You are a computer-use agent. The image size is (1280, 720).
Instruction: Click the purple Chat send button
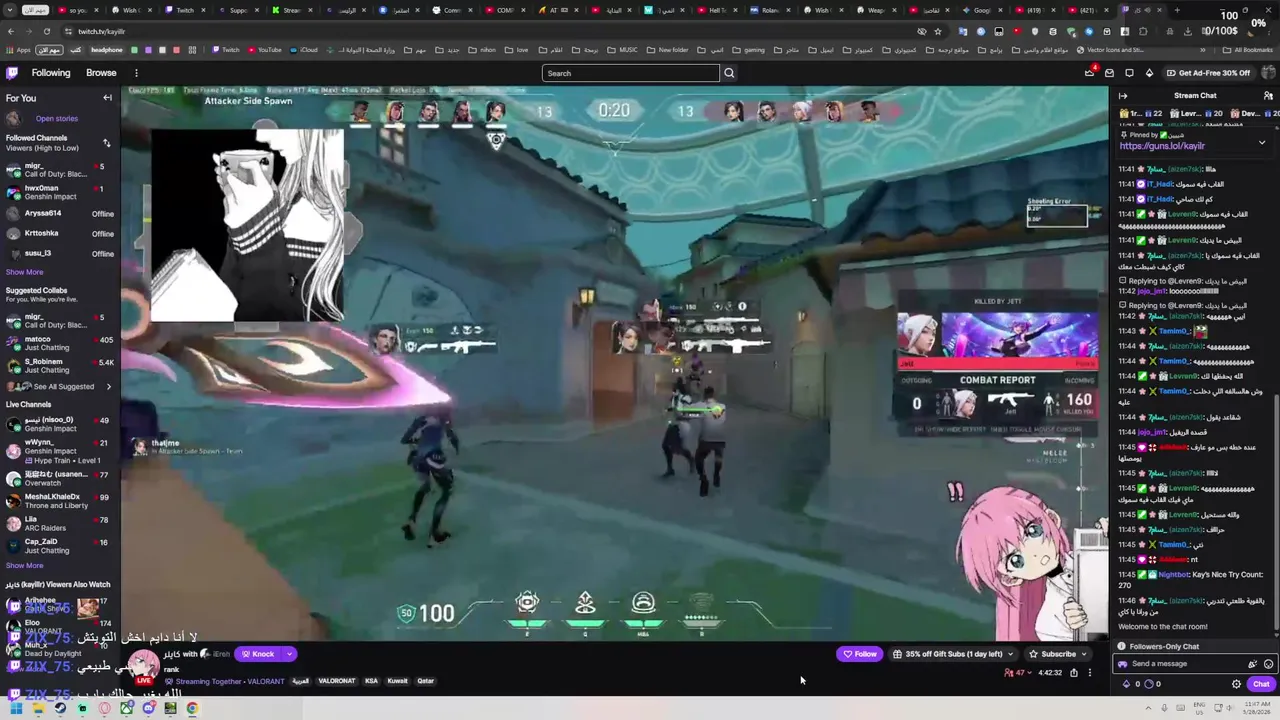coord(1261,684)
